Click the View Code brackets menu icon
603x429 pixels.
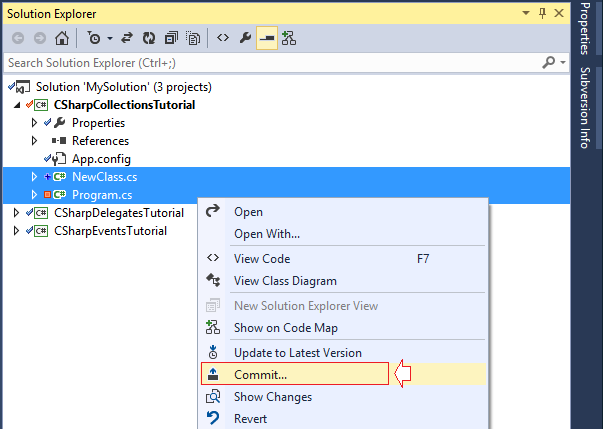213,258
